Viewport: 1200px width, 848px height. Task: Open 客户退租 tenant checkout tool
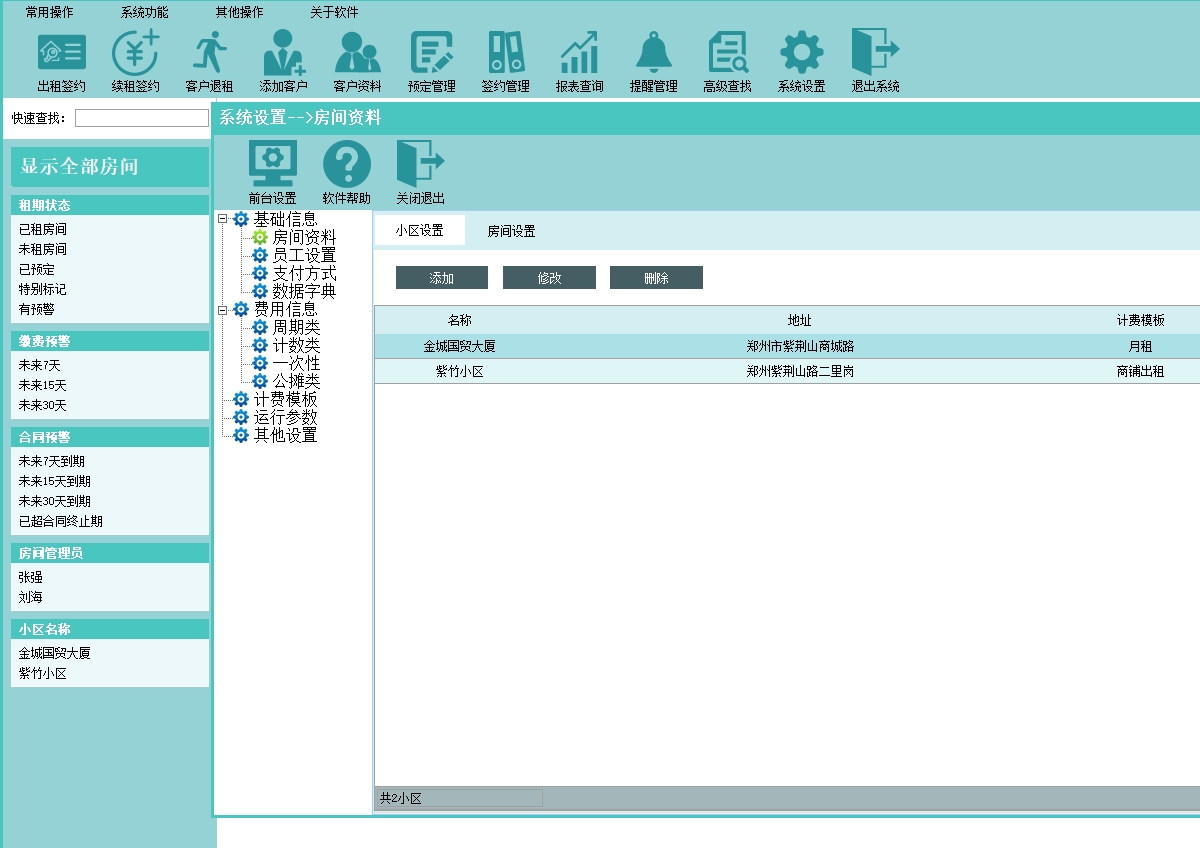209,53
